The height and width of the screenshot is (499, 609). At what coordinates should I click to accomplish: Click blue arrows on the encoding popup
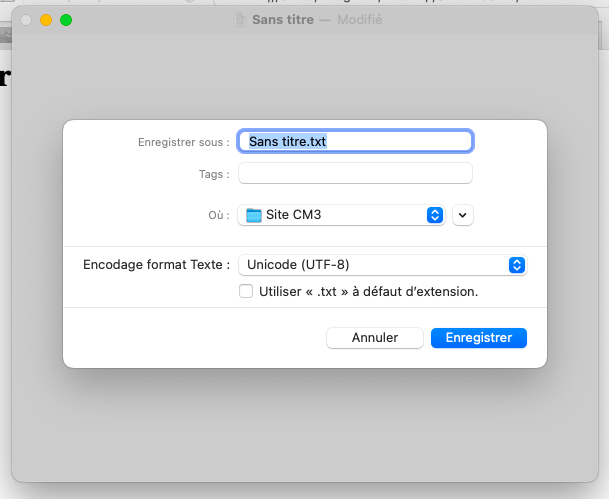pos(516,265)
